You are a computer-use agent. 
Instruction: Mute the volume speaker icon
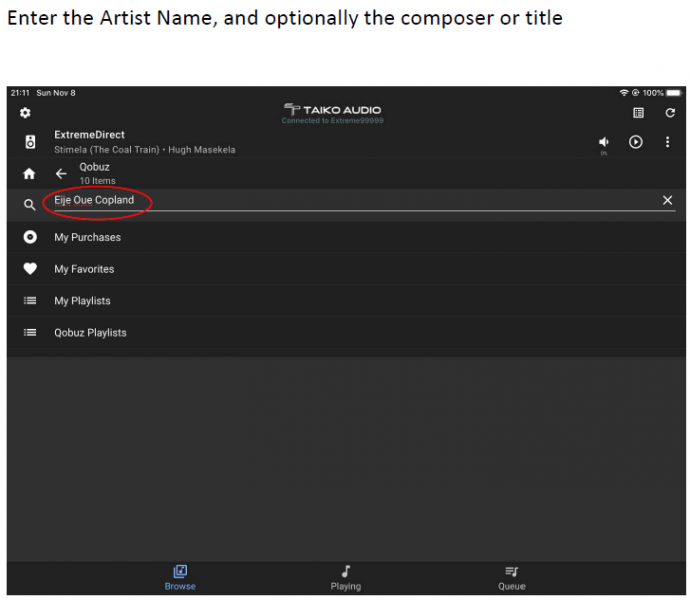(604, 142)
